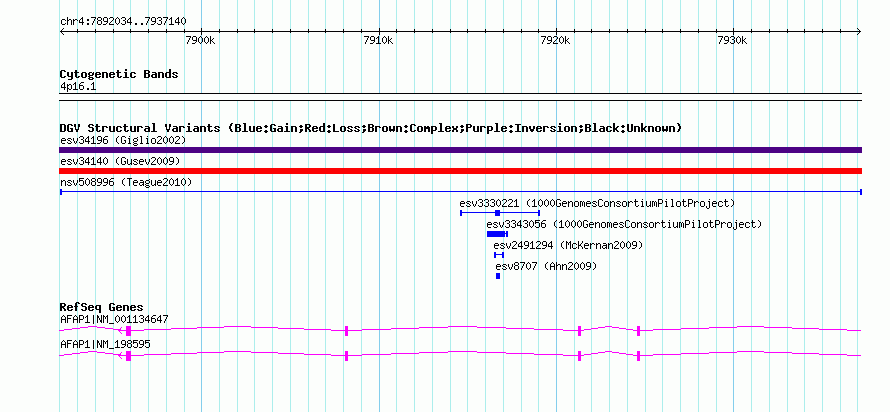Open esv3330221 1000Genomes label
The width and height of the screenshot is (890, 412).
click(x=597, y=203)
